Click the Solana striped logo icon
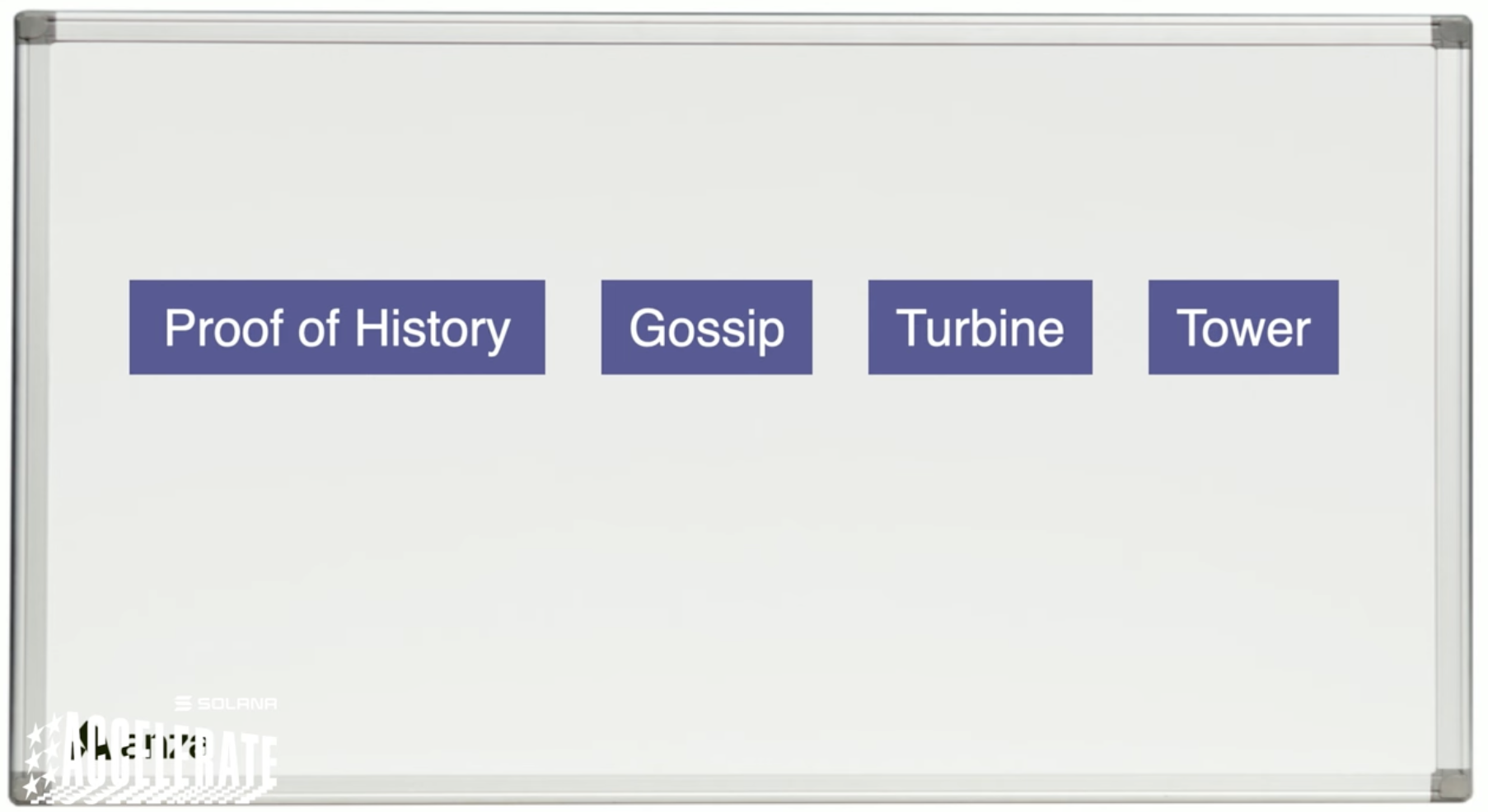The width and height of the screenshot is (1488, 812). point(183,703)
